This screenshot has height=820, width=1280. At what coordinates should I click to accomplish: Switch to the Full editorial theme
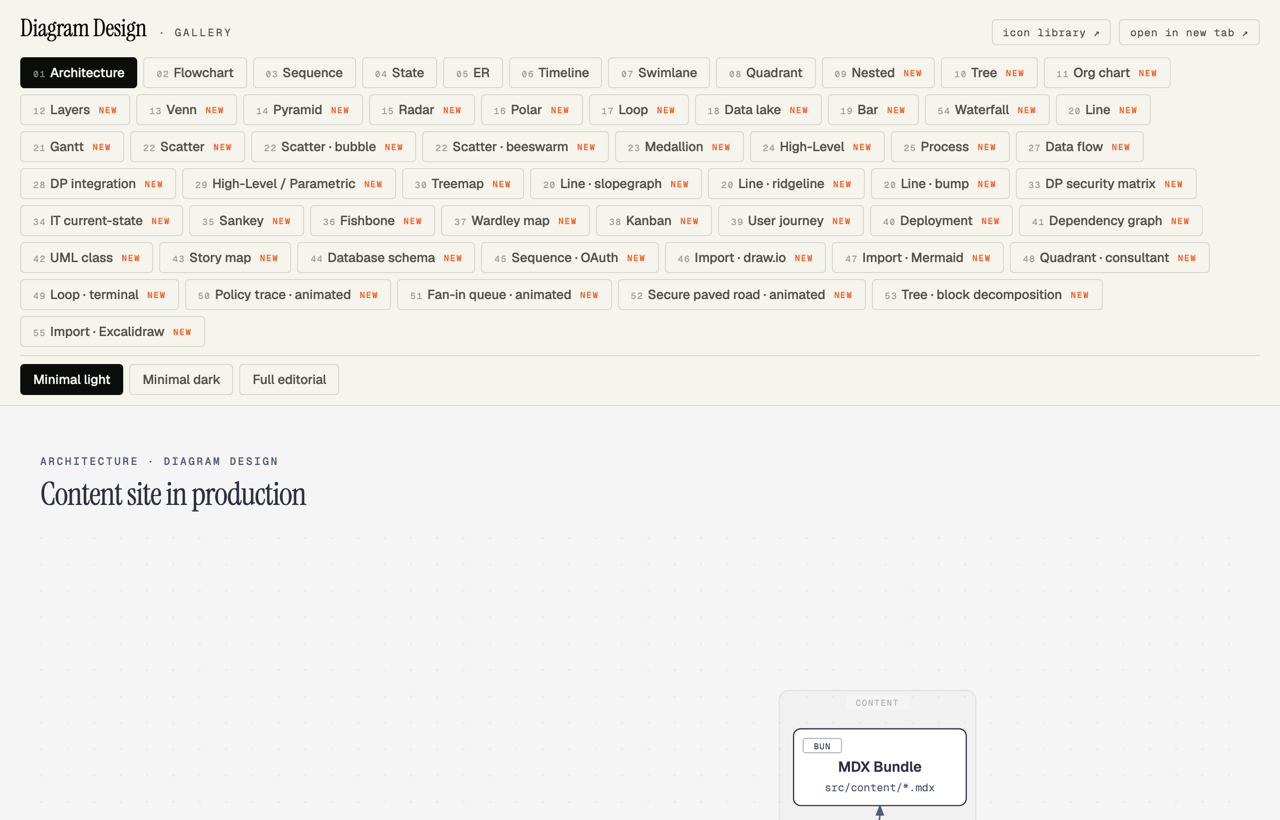pos(289,380)
